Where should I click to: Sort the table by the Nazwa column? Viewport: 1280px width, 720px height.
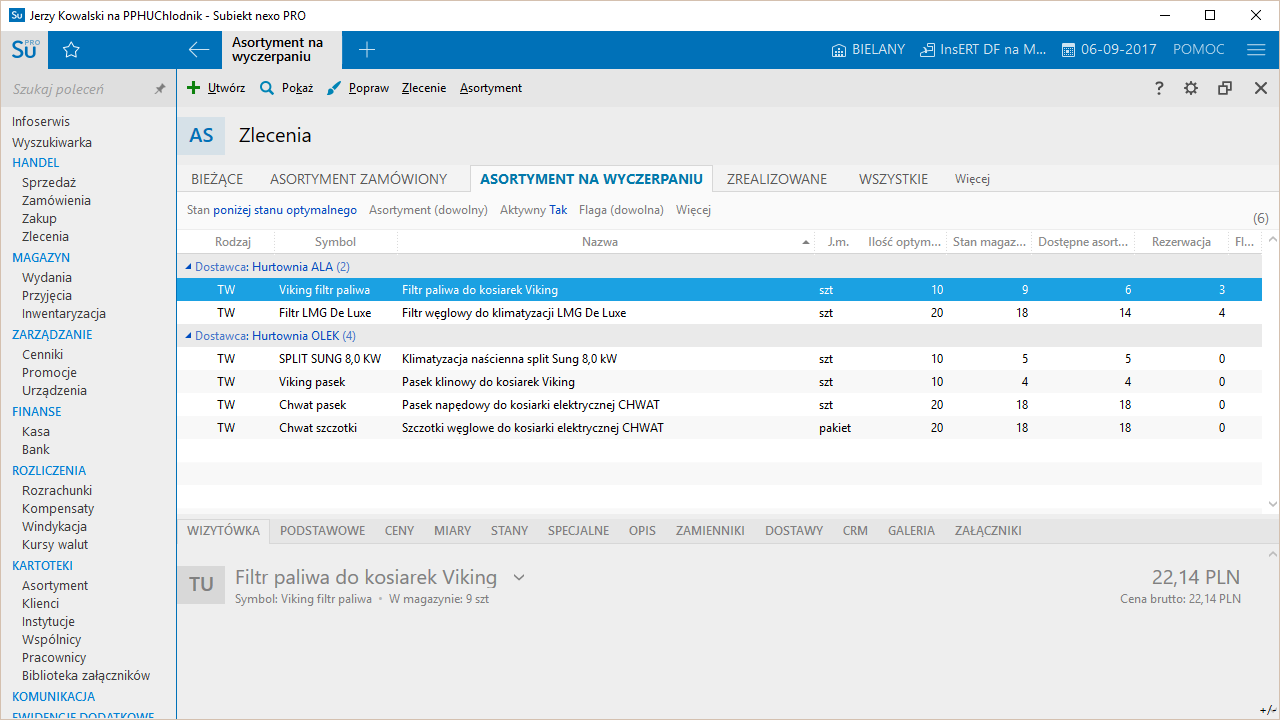(600, 242)
